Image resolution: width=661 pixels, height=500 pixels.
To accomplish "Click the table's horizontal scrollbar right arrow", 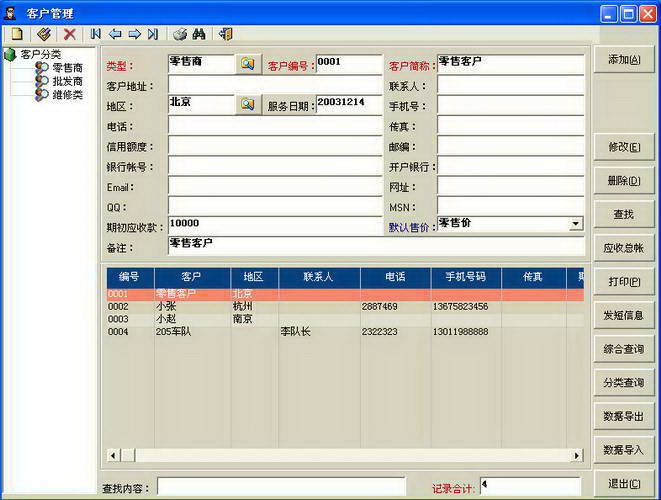I will click(577, 456).
